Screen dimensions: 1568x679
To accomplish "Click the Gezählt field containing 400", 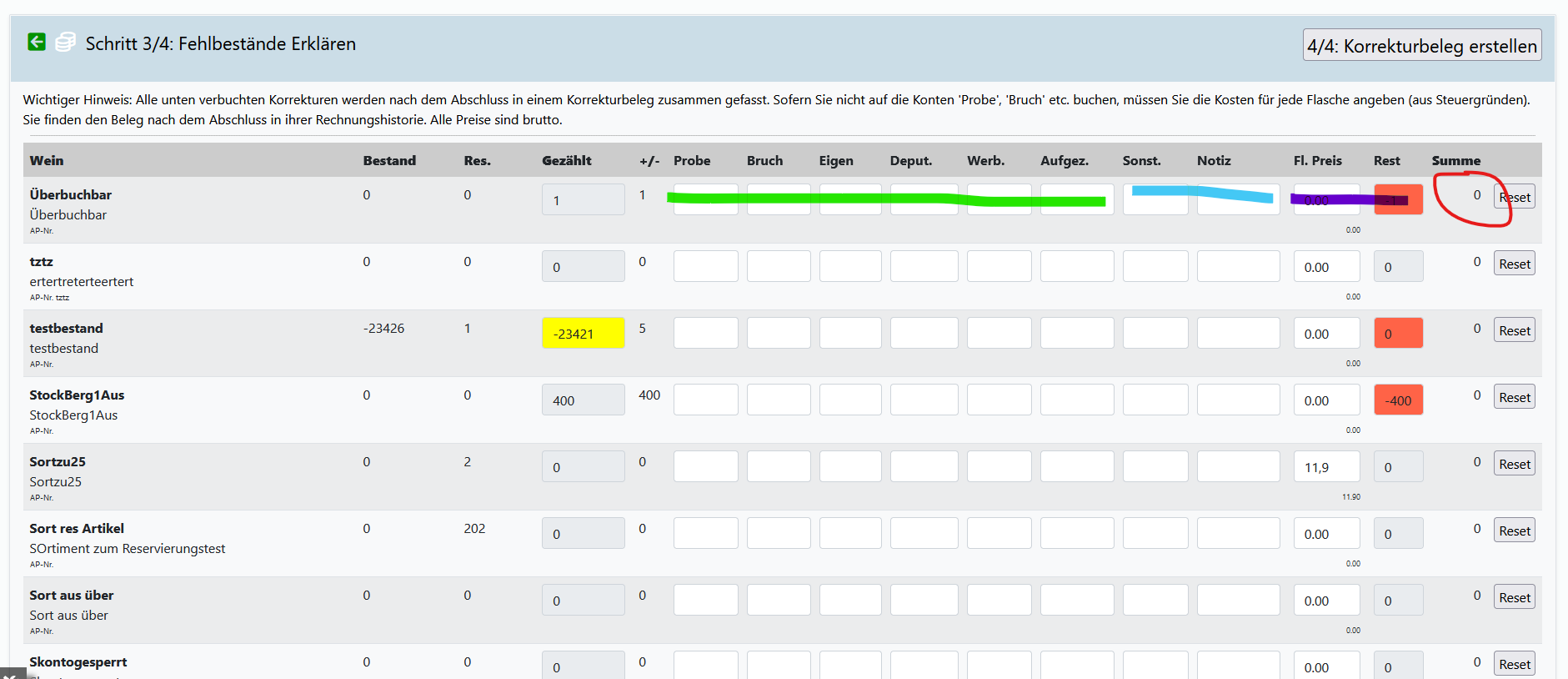I will click(x=583, y=400).
